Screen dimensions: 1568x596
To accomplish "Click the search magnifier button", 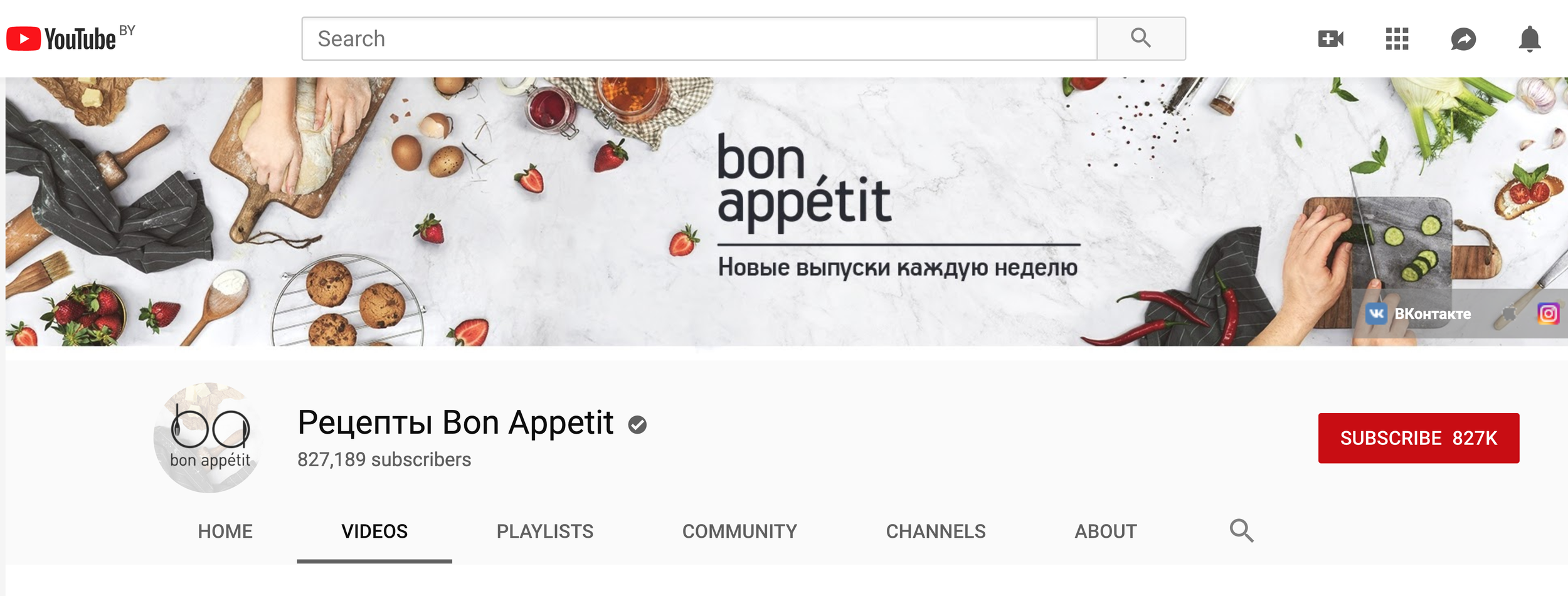I will click(1141, 39).
